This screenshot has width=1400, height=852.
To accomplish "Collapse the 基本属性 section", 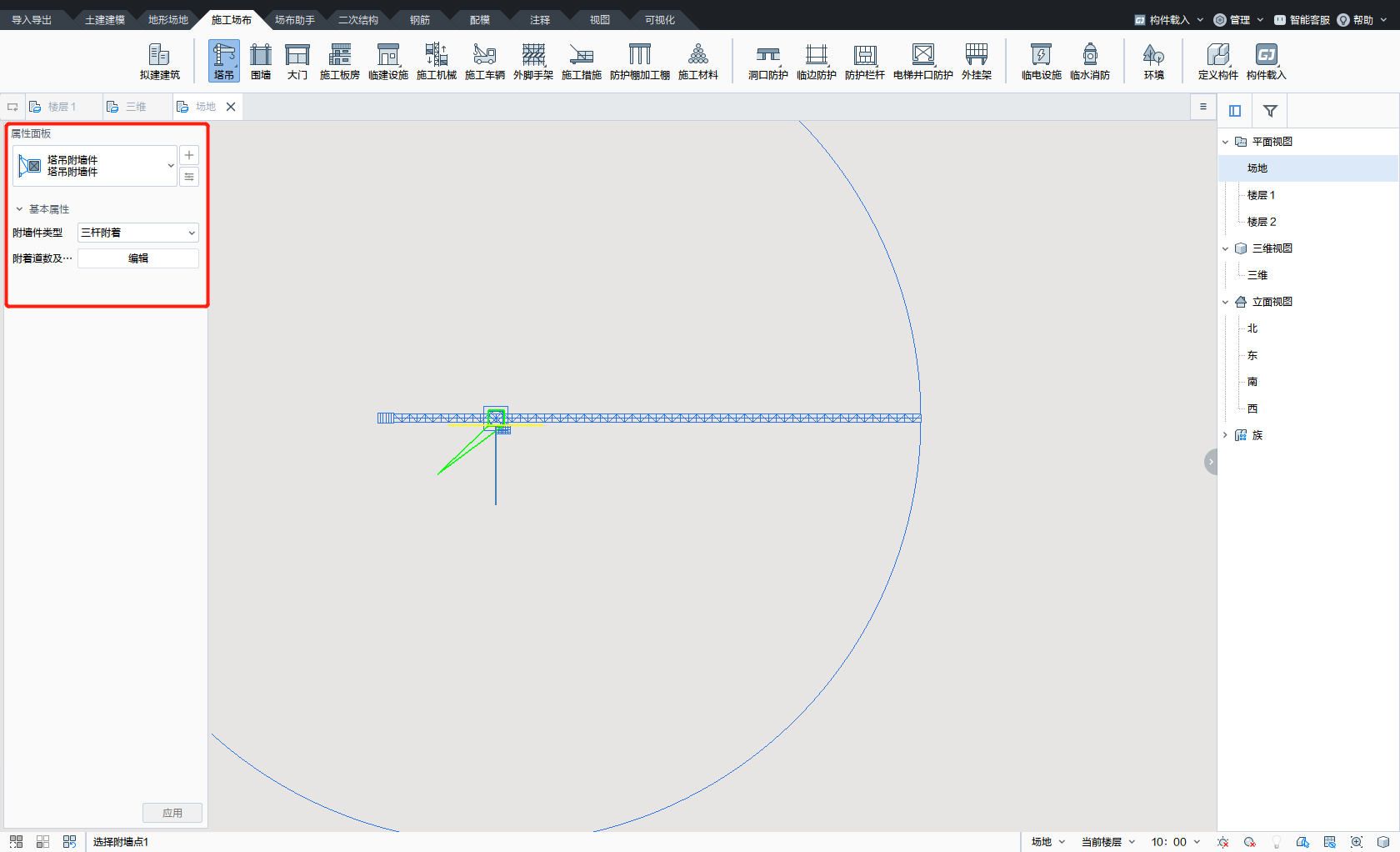I will [x=19, y=209].
